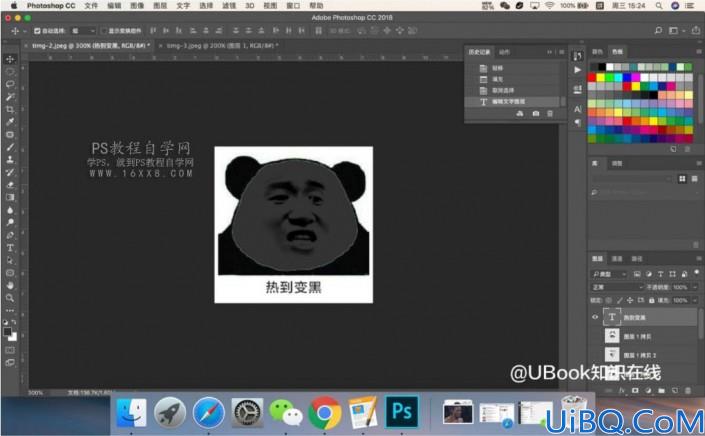Select the first history state row
Image resolution: width=705 pixels, height=436 pixels.
pos(513,68)
